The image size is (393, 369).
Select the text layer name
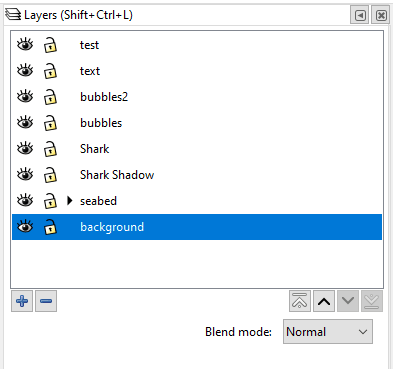pyautogui.click(x=90, y=71)
